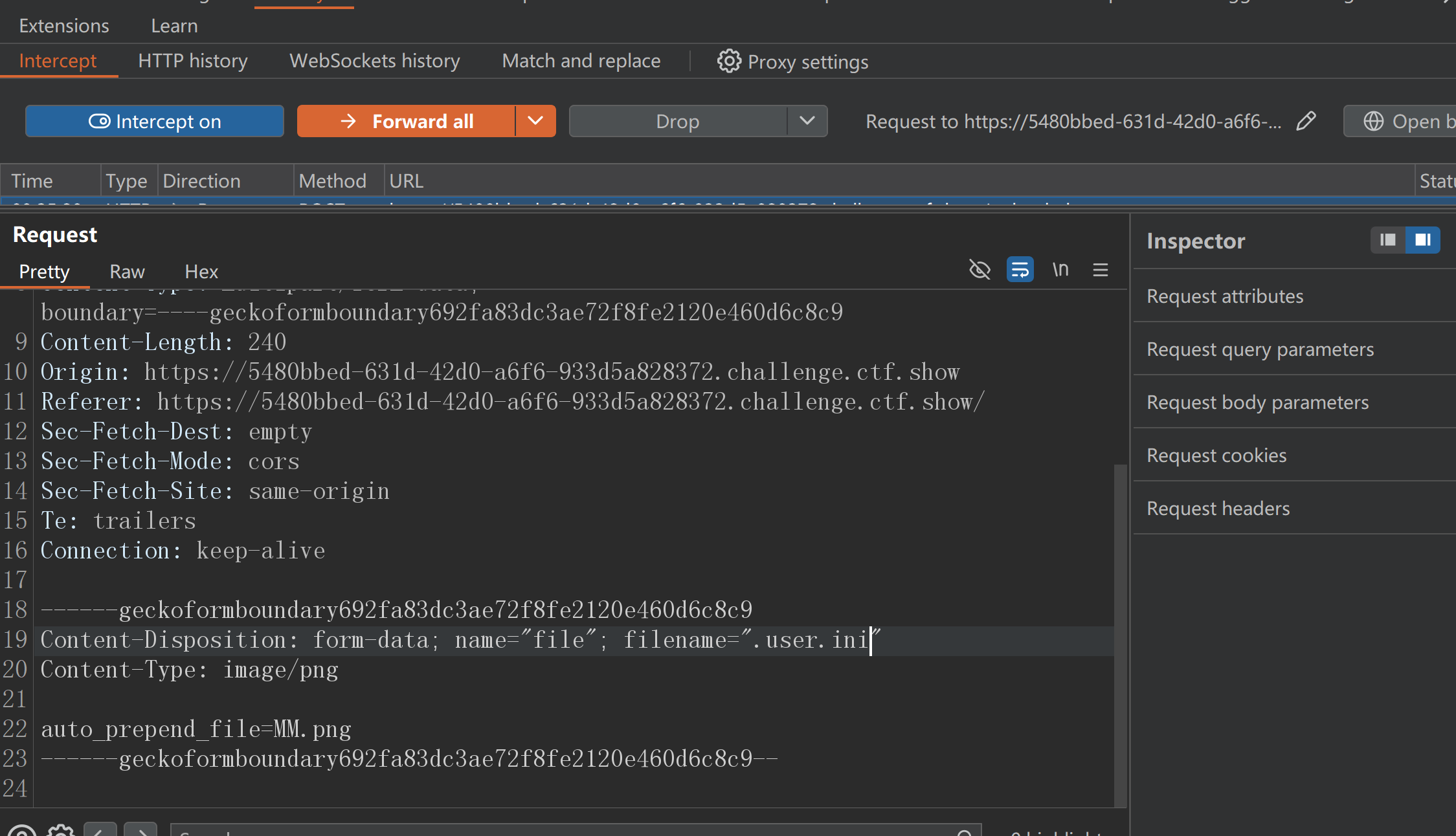Click the Referer header line
Image resolution: width=1456 pixels, height=836 pixels.
click(513, 402)
